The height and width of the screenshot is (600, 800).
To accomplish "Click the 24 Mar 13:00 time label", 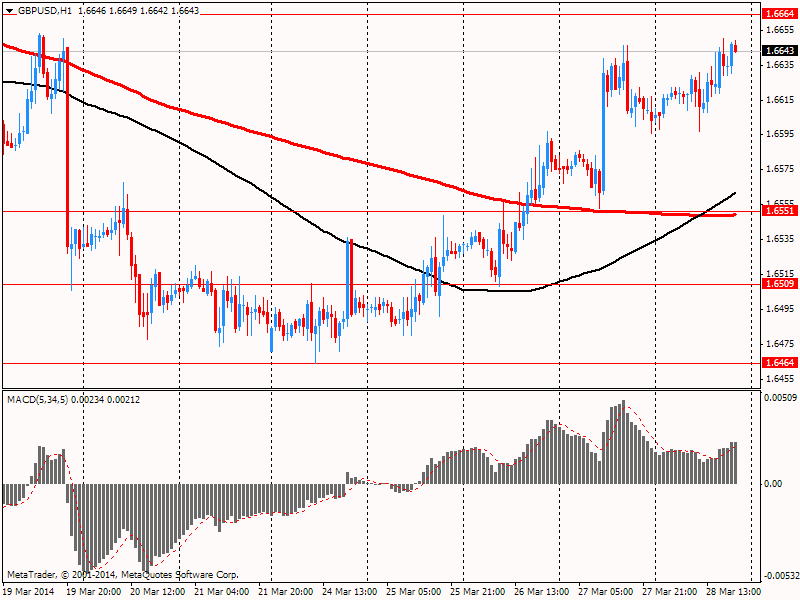I will [350, 592].
